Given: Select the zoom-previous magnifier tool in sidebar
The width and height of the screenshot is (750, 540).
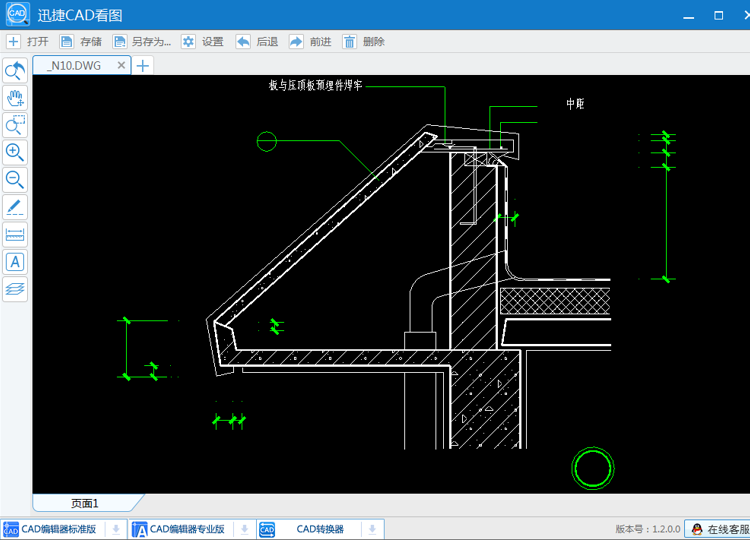Looking at the screenshot, I should point(15,71).
